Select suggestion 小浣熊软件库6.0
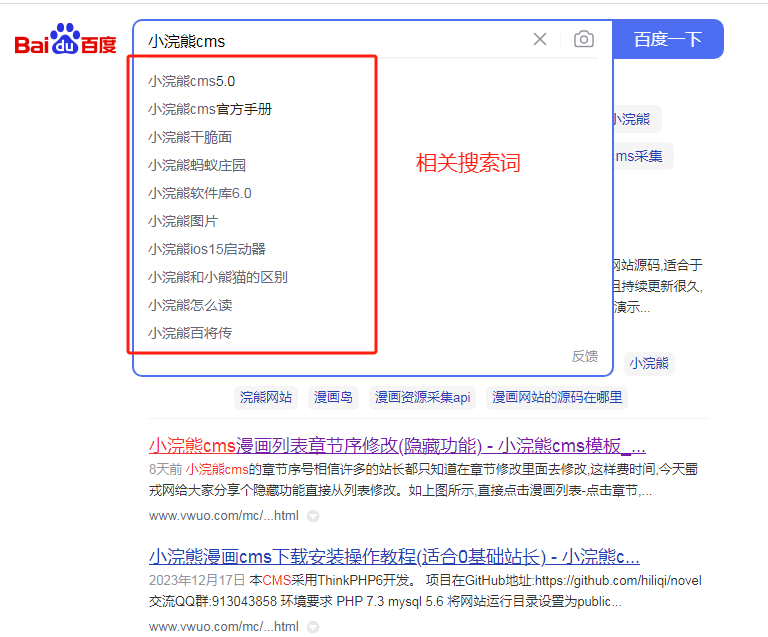The height and width of the screenshot is (637, 768). coord(200,193)
